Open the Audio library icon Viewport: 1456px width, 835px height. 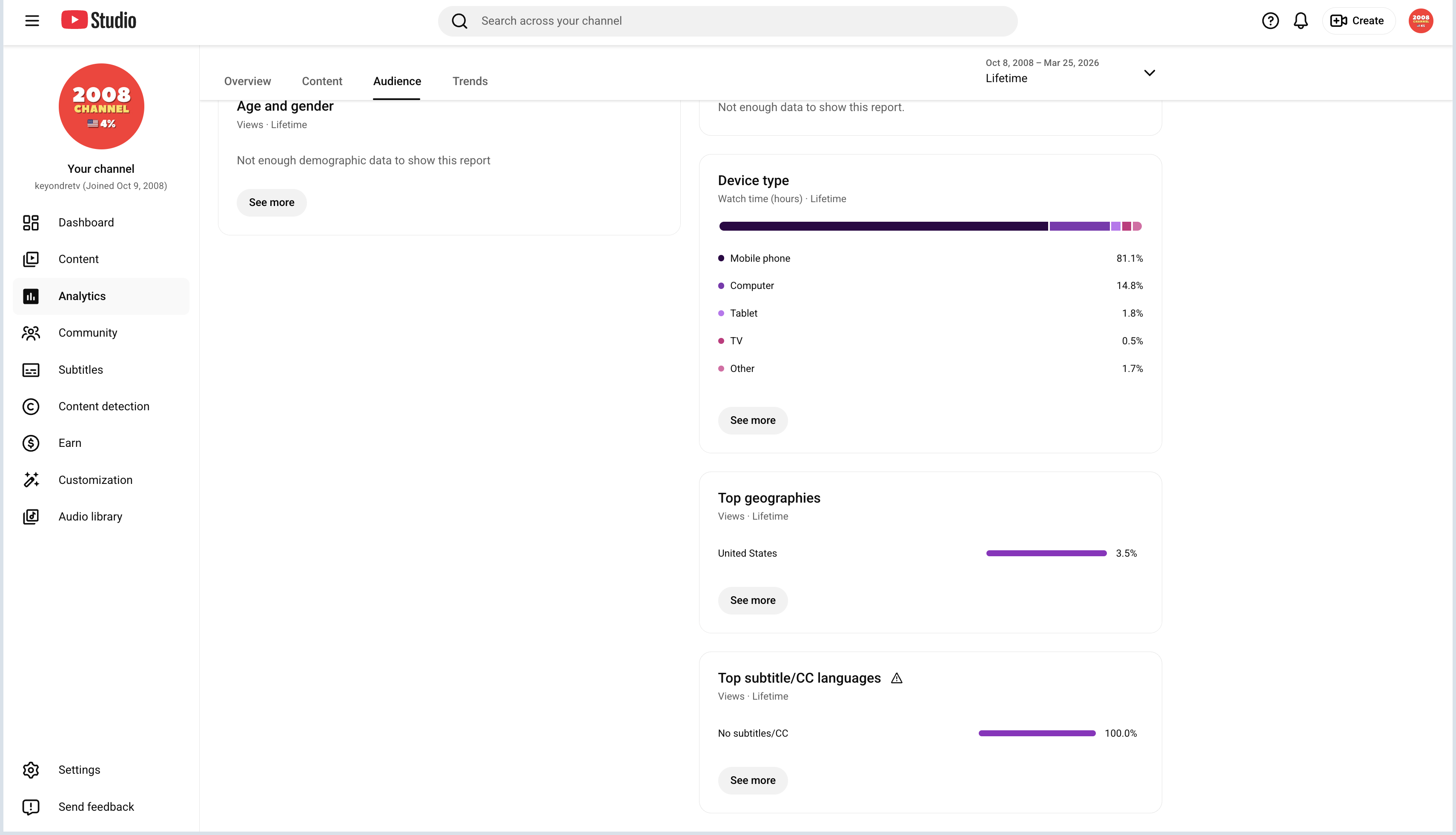click(31, 517)
